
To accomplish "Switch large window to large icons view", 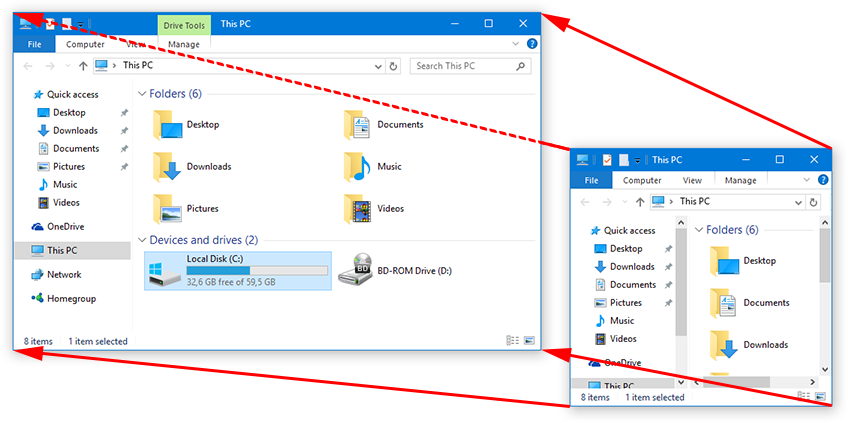I will click(x=528, y=341).
